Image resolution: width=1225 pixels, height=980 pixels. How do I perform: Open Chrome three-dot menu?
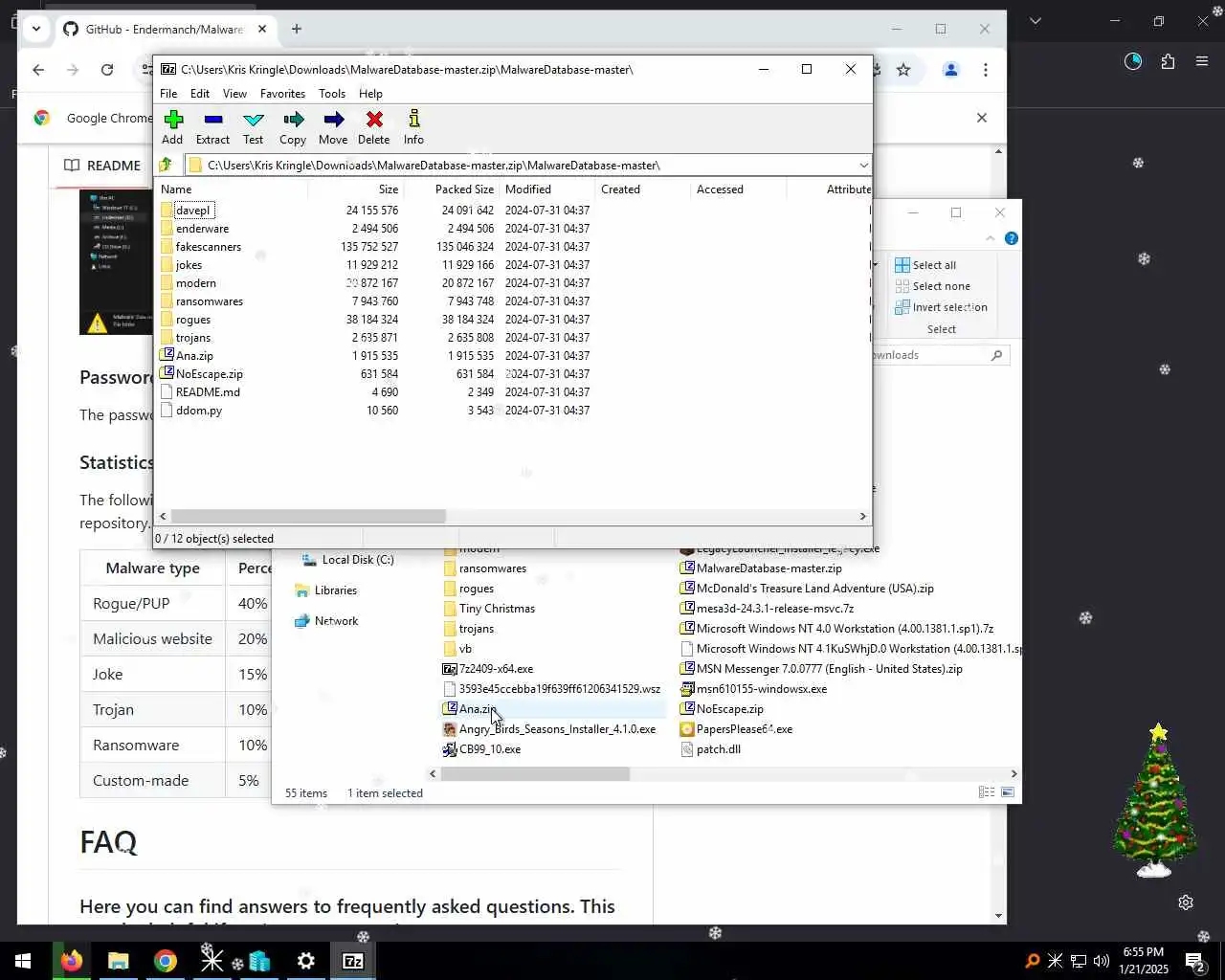point(986,70)
